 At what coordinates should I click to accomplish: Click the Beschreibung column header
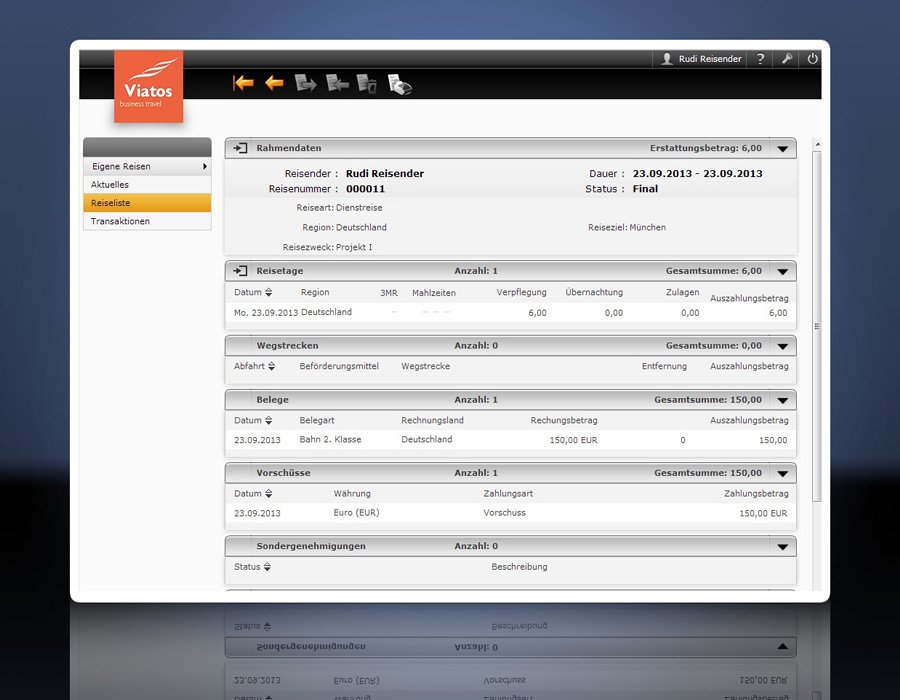point(519,567)
